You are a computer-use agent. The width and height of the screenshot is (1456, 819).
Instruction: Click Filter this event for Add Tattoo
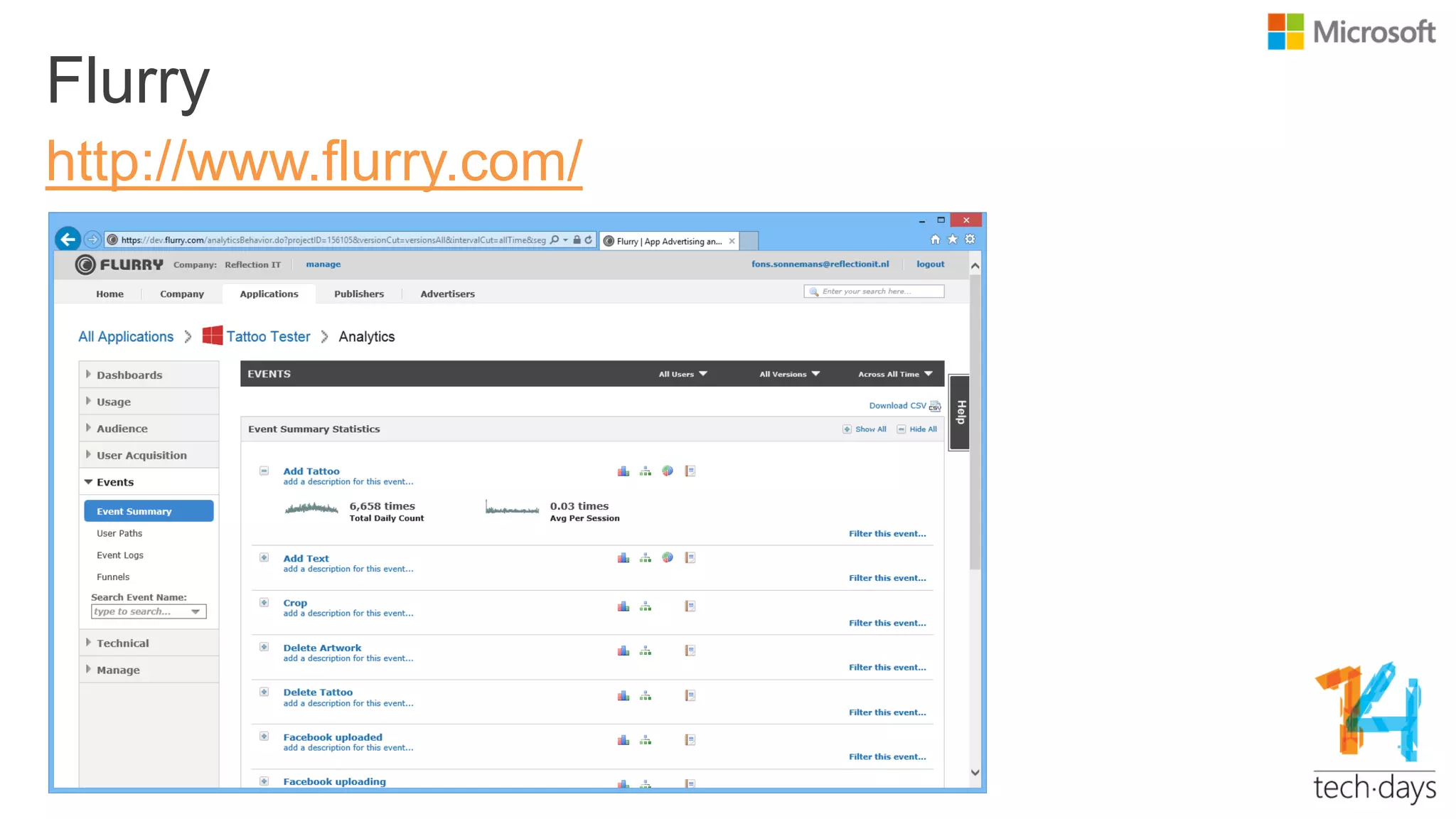887,534
